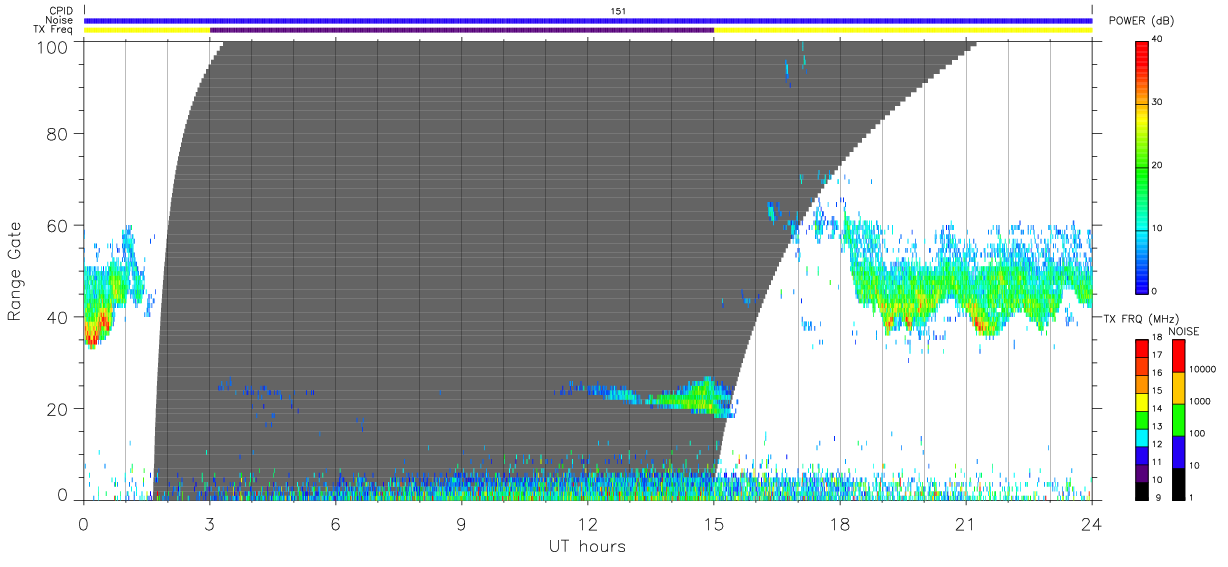The image size is (1228, 567).
Task: Click the red 17–18 MHz swatch in TX FRQ legend
Action: coord(1142,348)
